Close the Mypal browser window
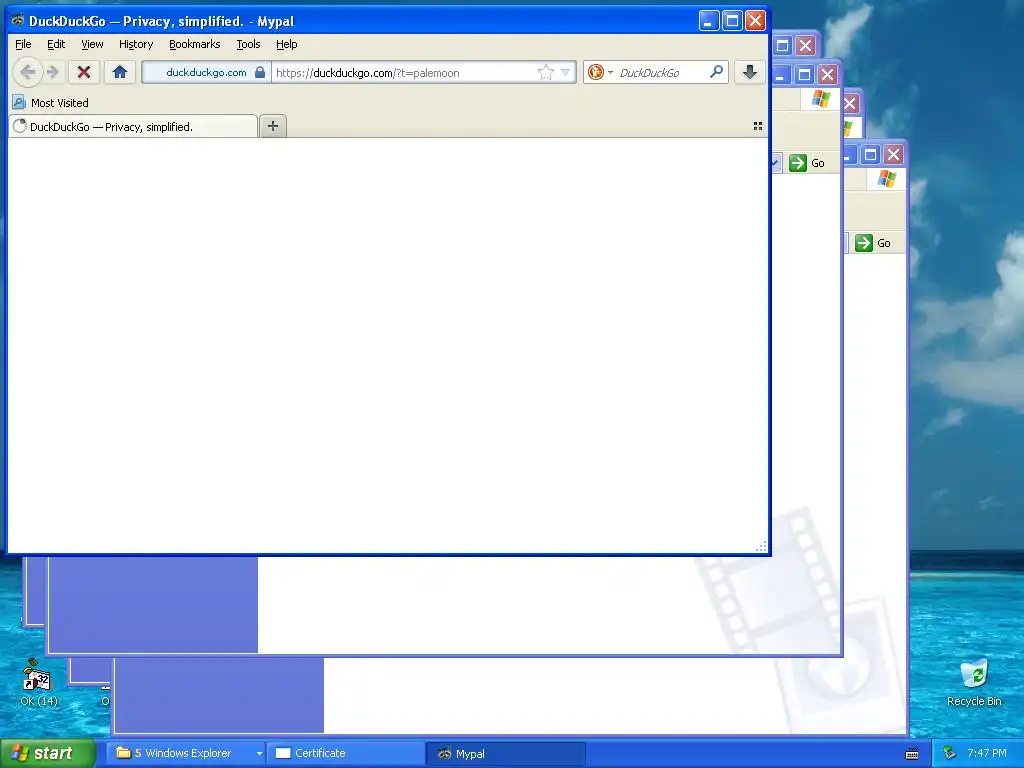The image size is (1024, 768). 755,21
